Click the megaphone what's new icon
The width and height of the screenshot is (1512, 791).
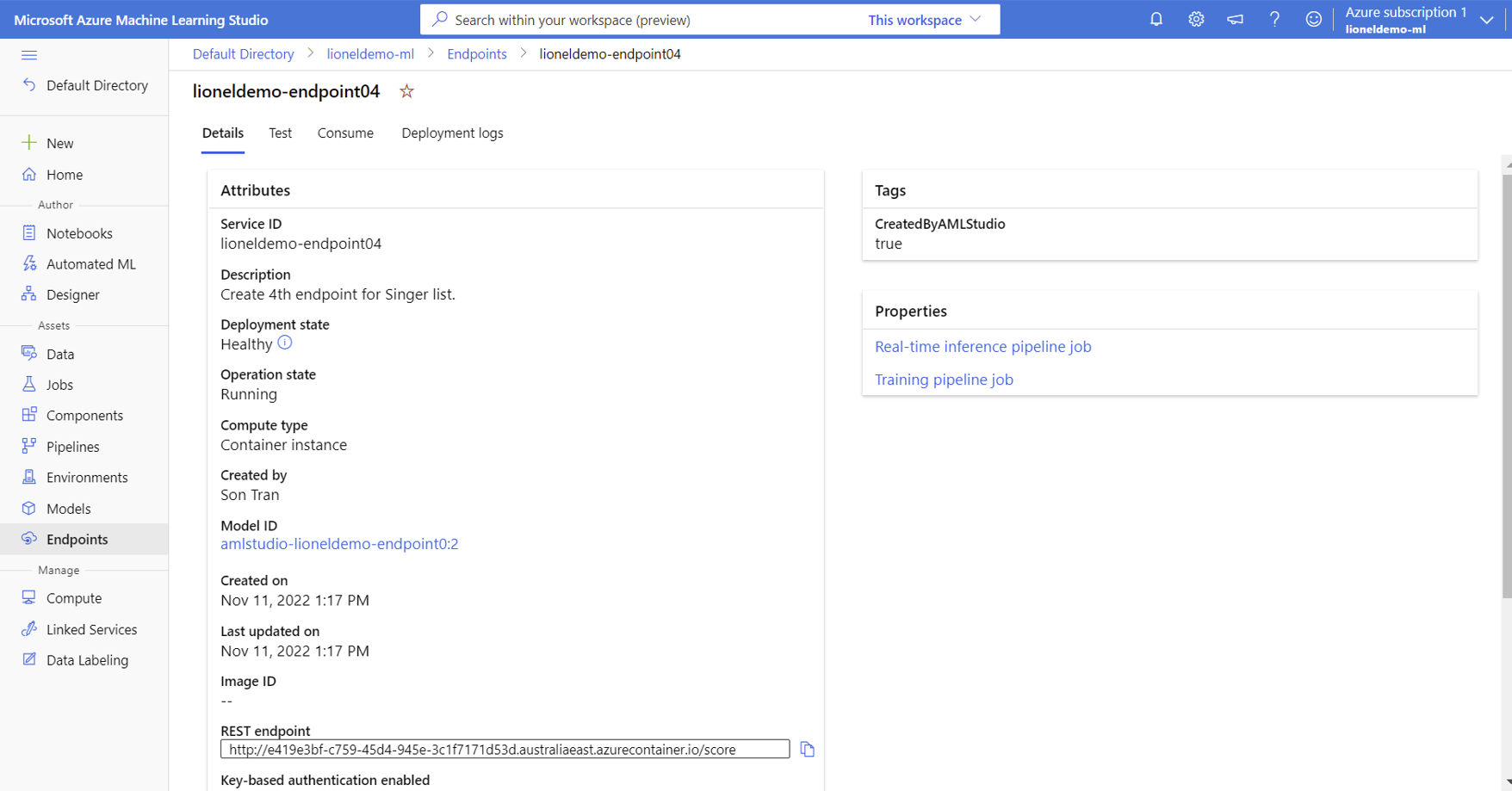pos(1235,19)
